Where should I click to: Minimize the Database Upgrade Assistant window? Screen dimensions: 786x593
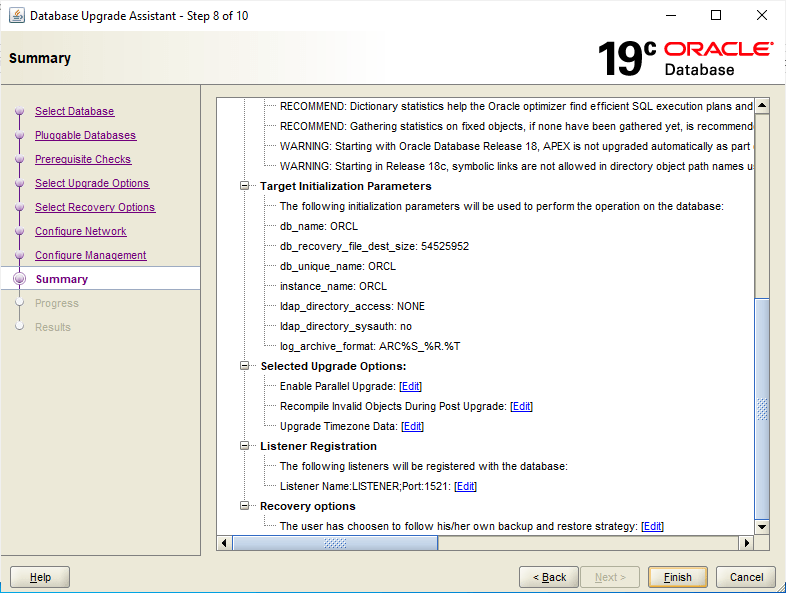(x=671, y=16)
